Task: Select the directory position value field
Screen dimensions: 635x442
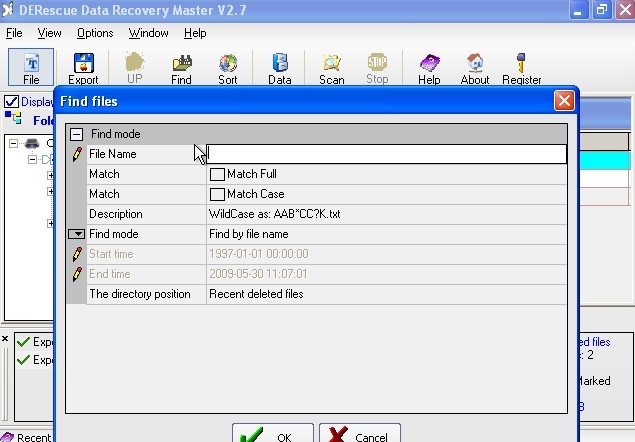Action: (385, 294)
